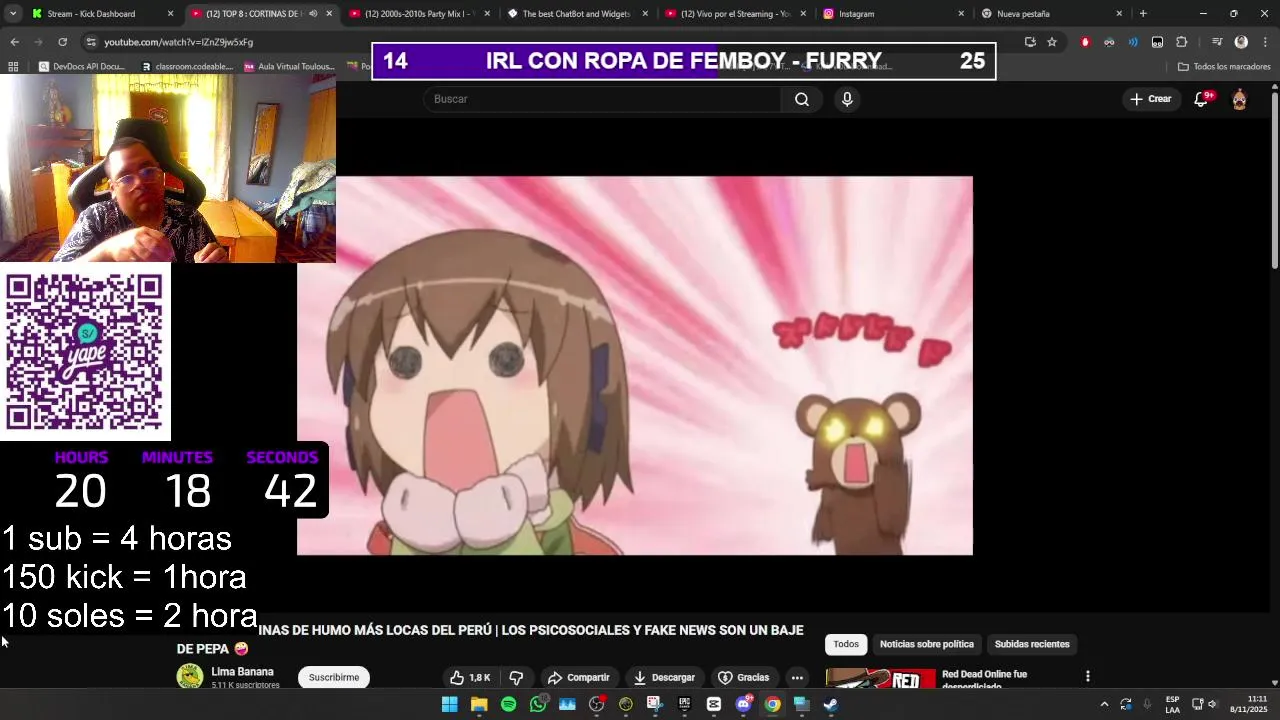Image resolution: width=1280 pixels, height=720 pixels.
Task: Open the Extensions puzzle menu
Action: (x=1181, y=42)
